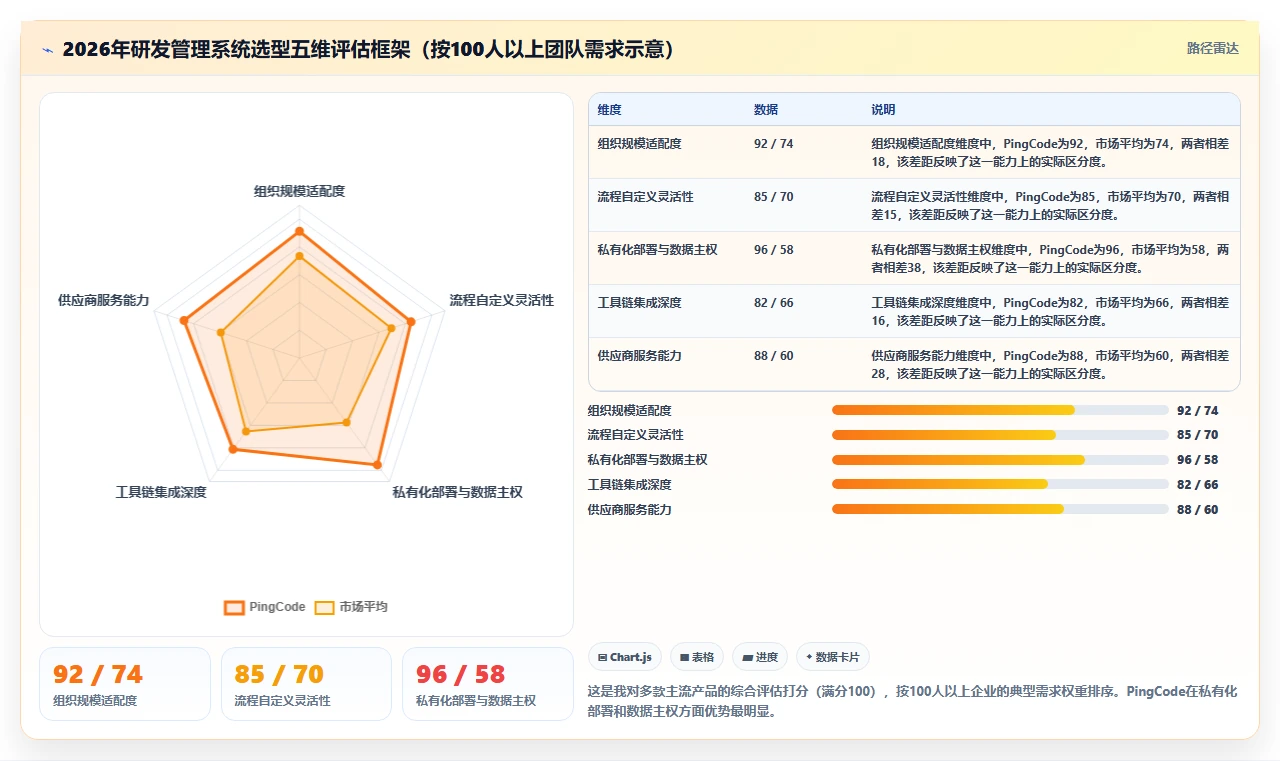This screenshot has height=761, width=1280.
Task: Click the header icon beside the 2026 title
Action: point(47,50)
